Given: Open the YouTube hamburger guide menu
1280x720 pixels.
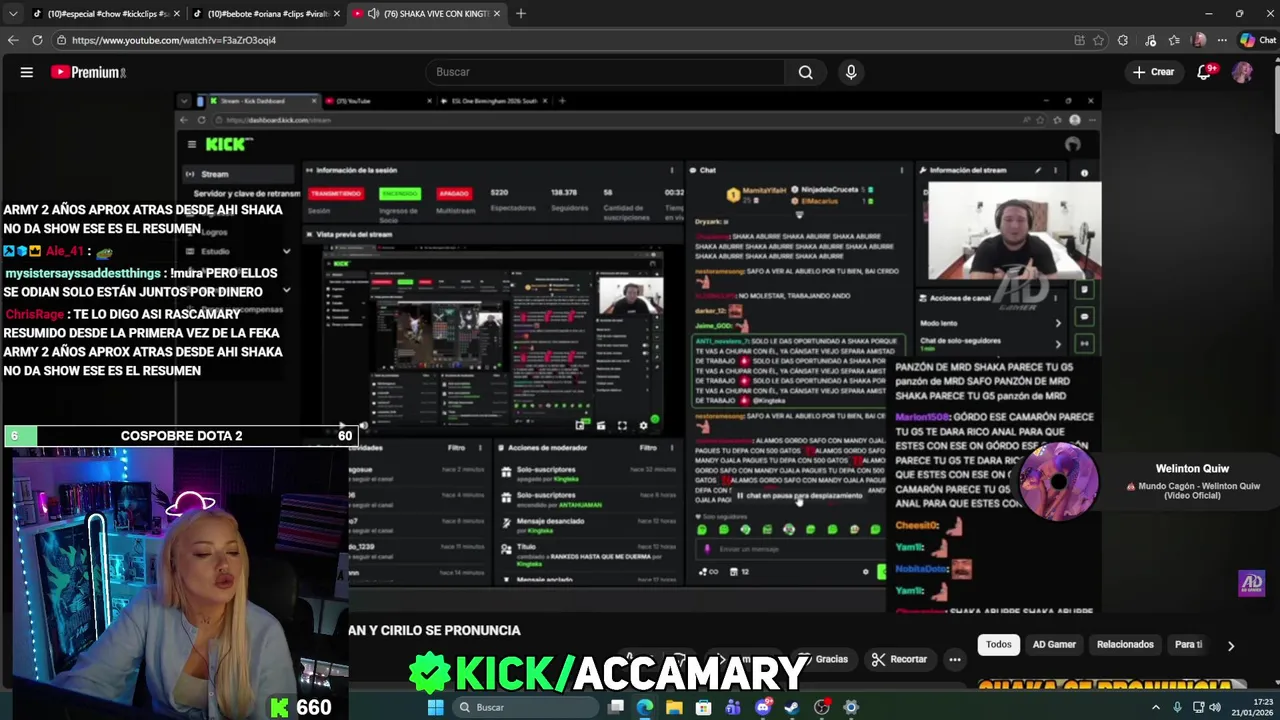Looking at the screenshot, I should click(27, 72).
